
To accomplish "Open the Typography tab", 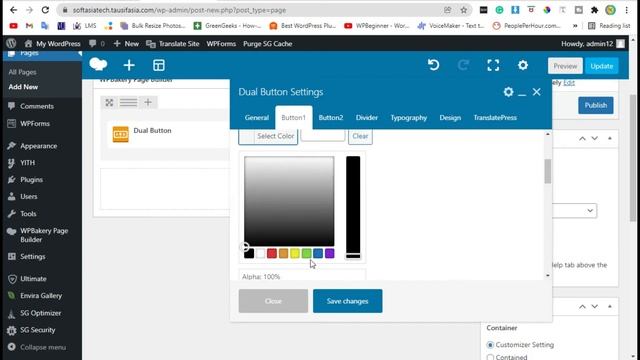I will point(409,118).
